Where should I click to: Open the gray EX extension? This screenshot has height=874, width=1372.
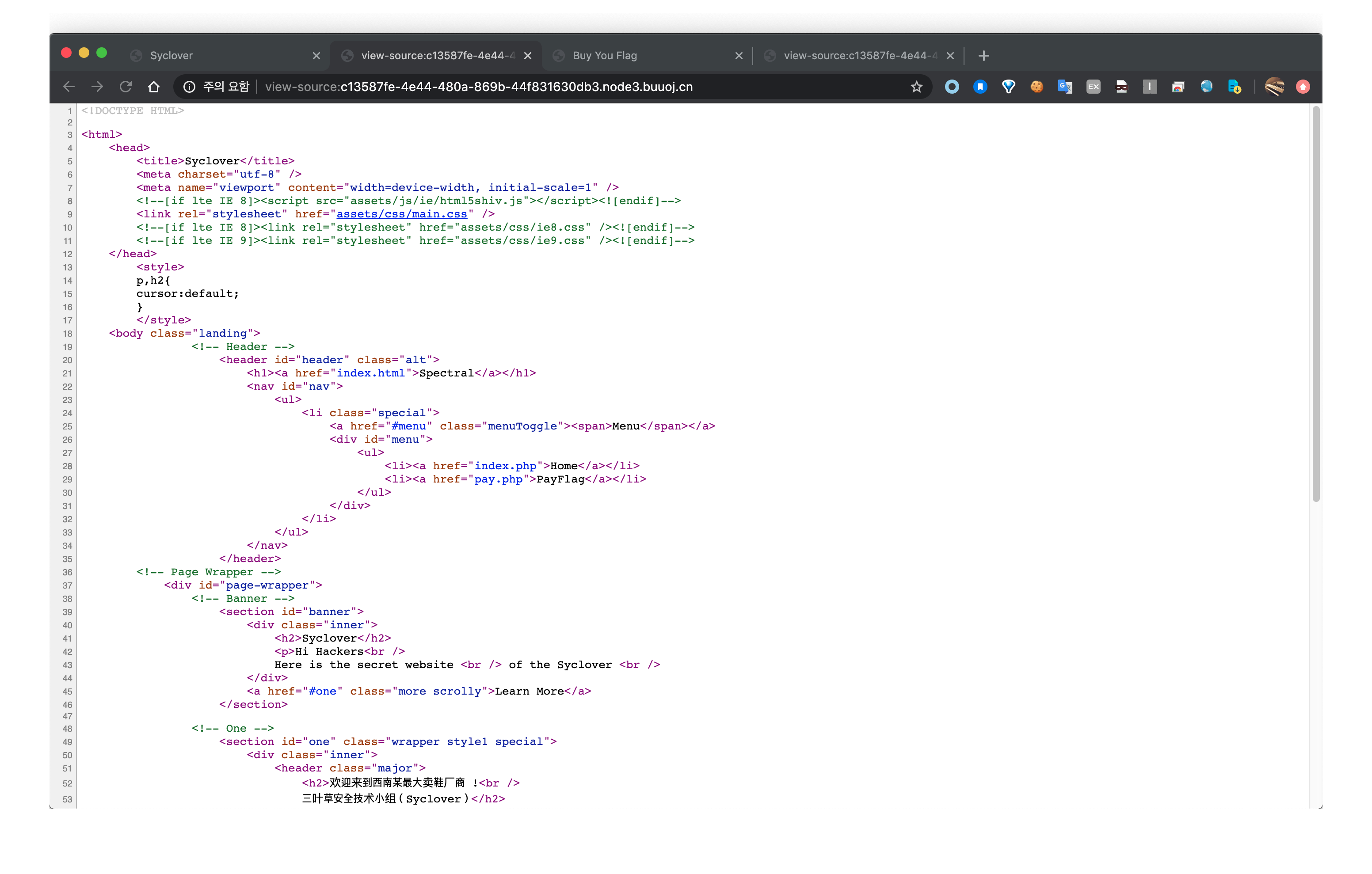pyautogui.click(x=1094, y=87)
